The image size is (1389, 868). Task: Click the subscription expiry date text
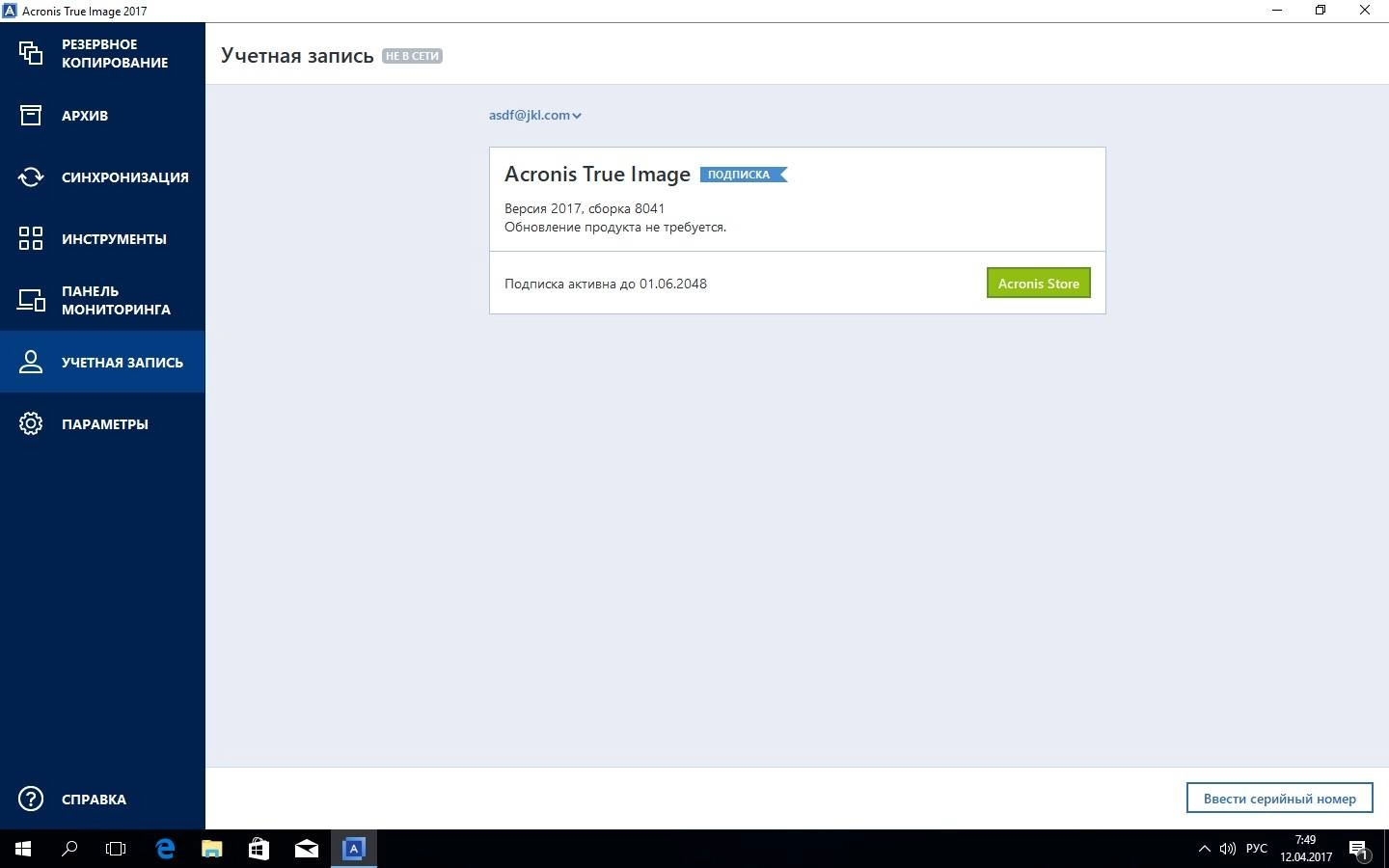click(x=606, y=284)
